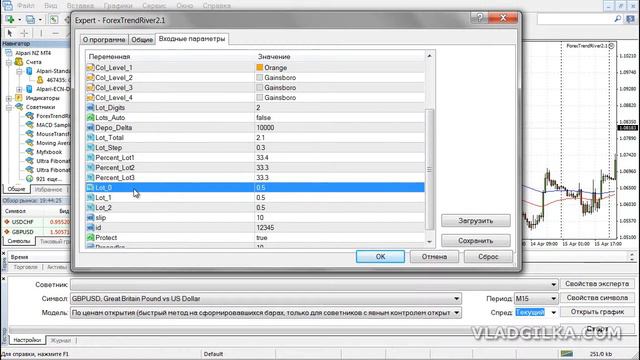Viewport: 640px width, 360px height.
Task: Click the Lot_Total value 2.1
Action: click(260, 138)
